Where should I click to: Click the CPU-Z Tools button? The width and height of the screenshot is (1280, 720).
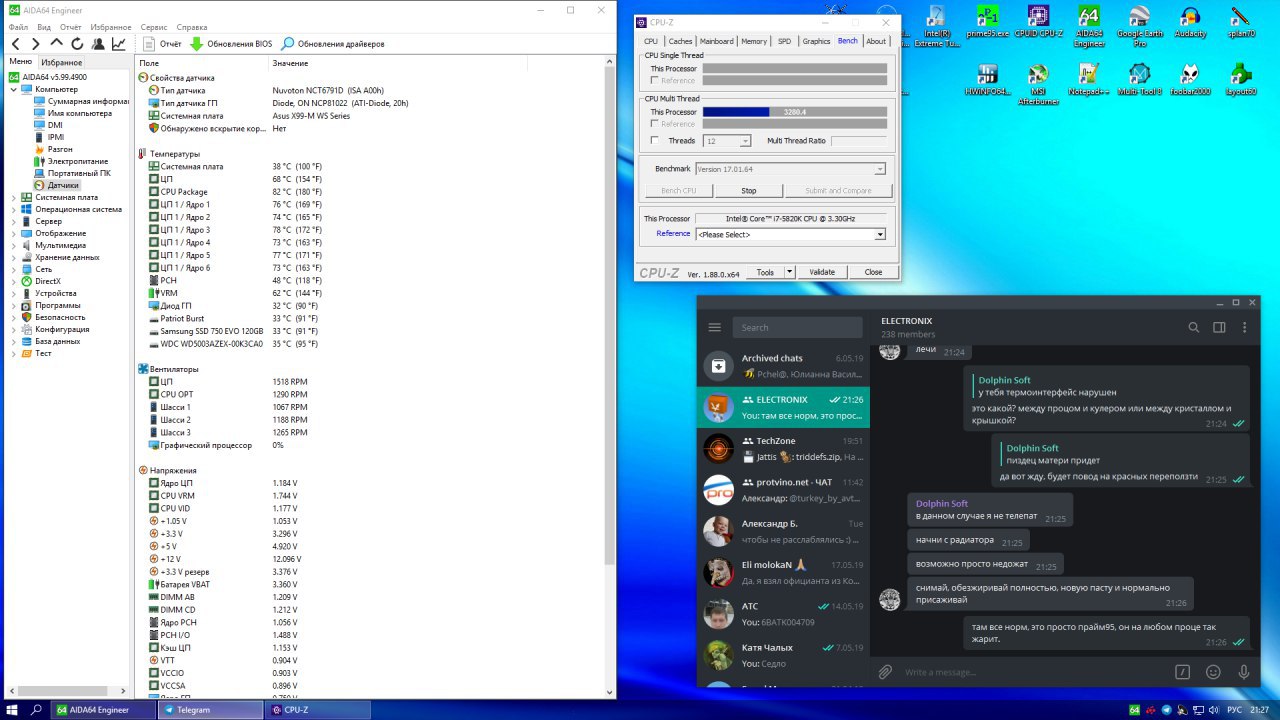(765, 272)
